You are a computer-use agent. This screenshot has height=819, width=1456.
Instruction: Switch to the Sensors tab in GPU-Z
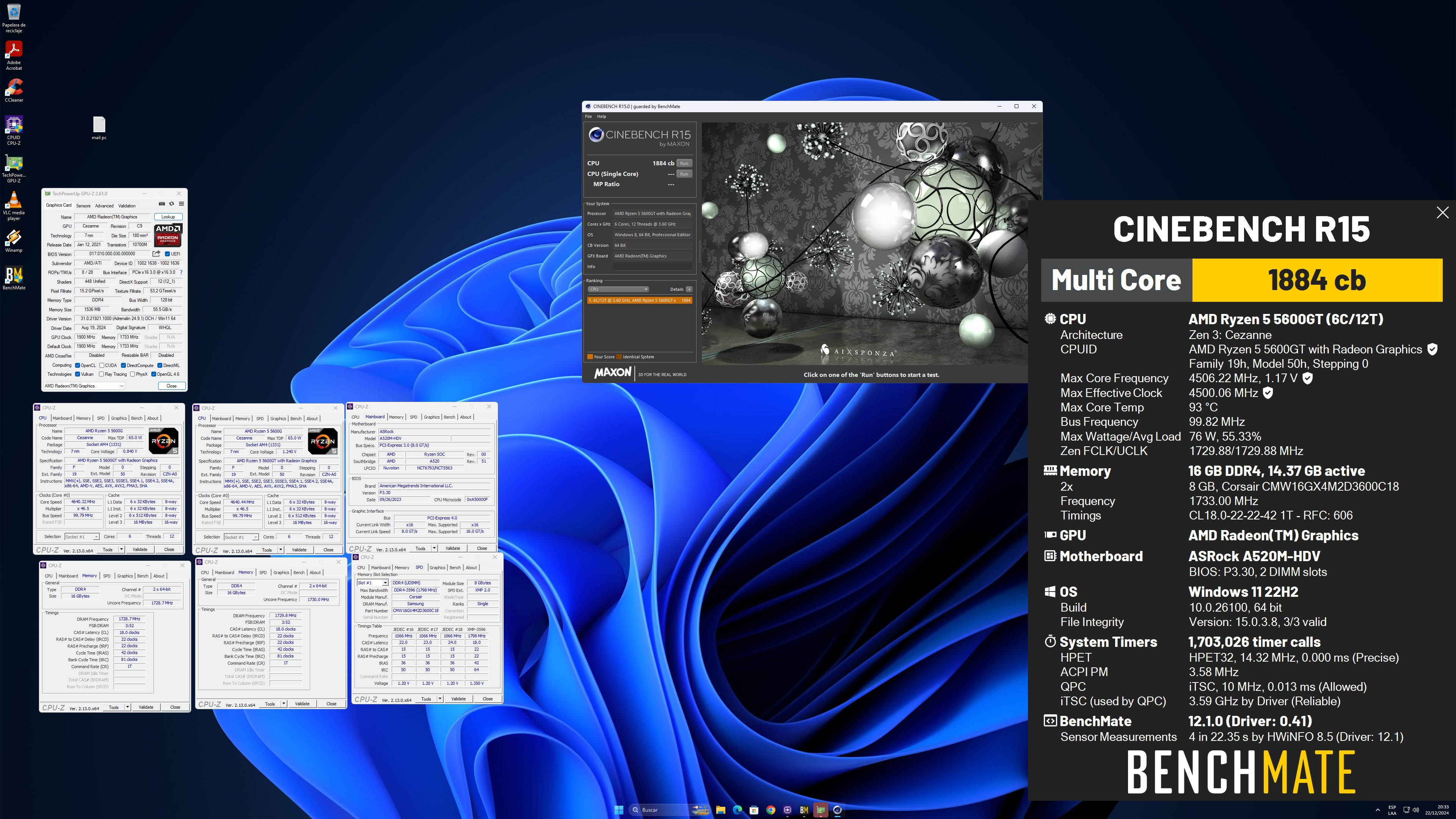click(x=83, y=206)
